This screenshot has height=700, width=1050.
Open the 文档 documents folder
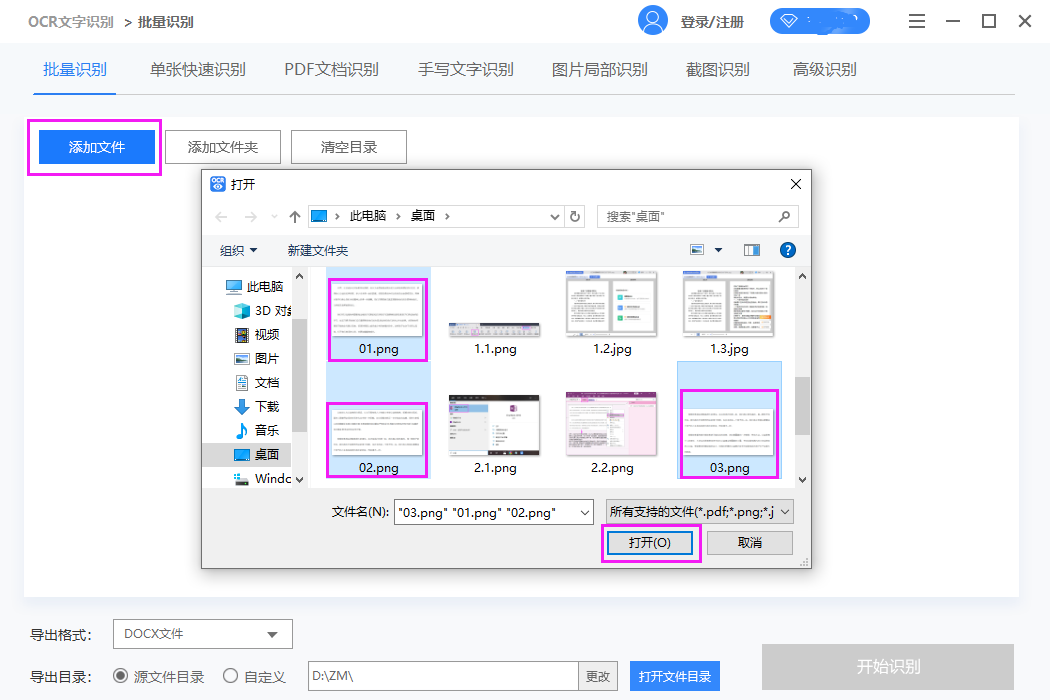(x=256, y=382)
